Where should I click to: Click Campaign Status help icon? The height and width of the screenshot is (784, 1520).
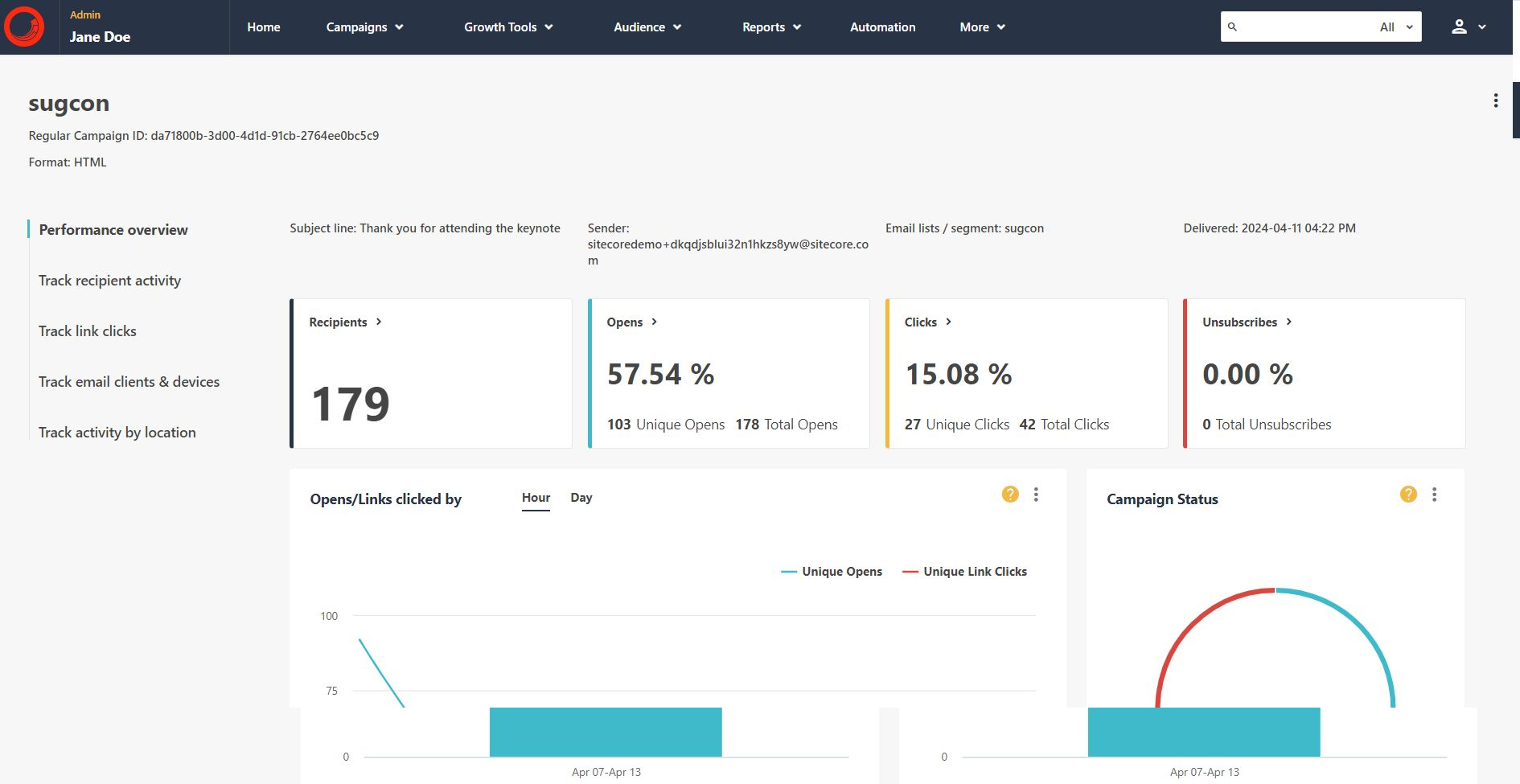pyautogui.click(x=1408, y=495)
